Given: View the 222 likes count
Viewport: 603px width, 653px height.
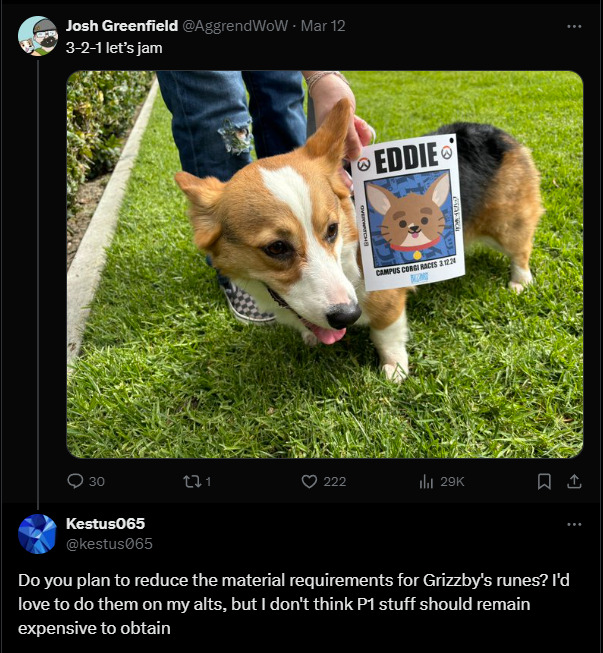Looking at the screenshot, I should click(334, 482).
